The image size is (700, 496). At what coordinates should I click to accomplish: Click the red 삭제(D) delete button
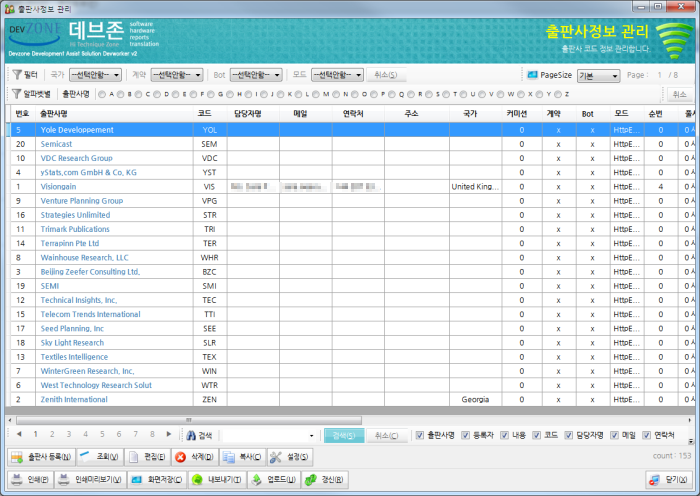[195, 457]
